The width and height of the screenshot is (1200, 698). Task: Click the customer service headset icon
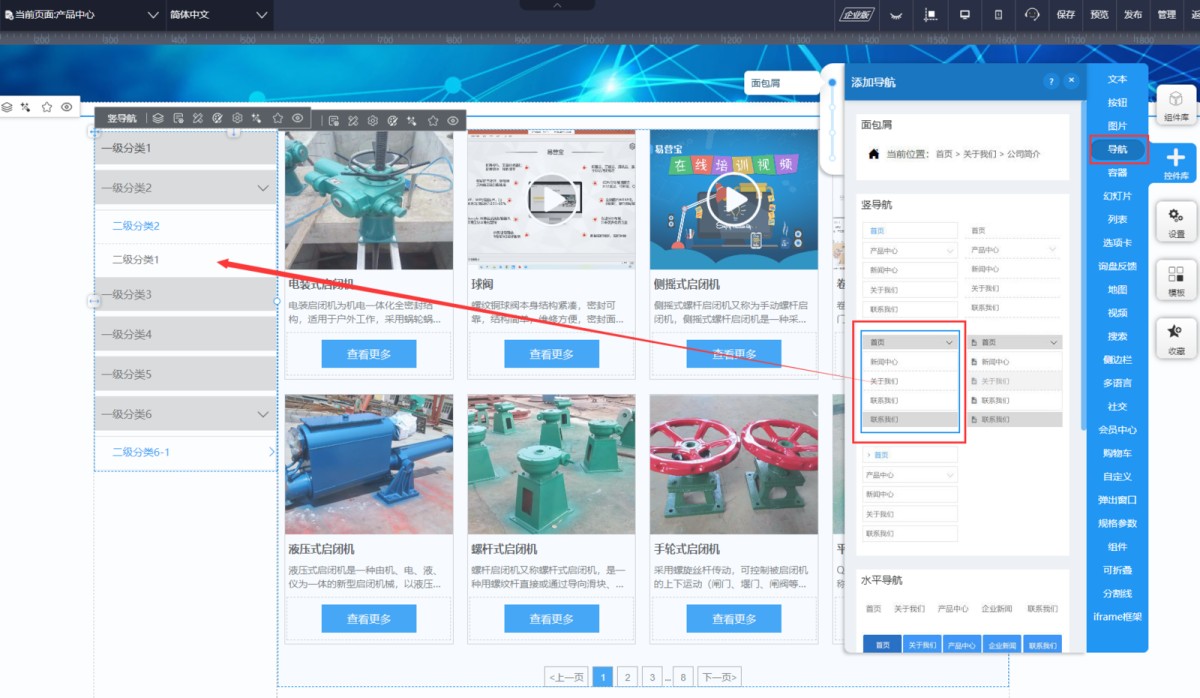1032,14
